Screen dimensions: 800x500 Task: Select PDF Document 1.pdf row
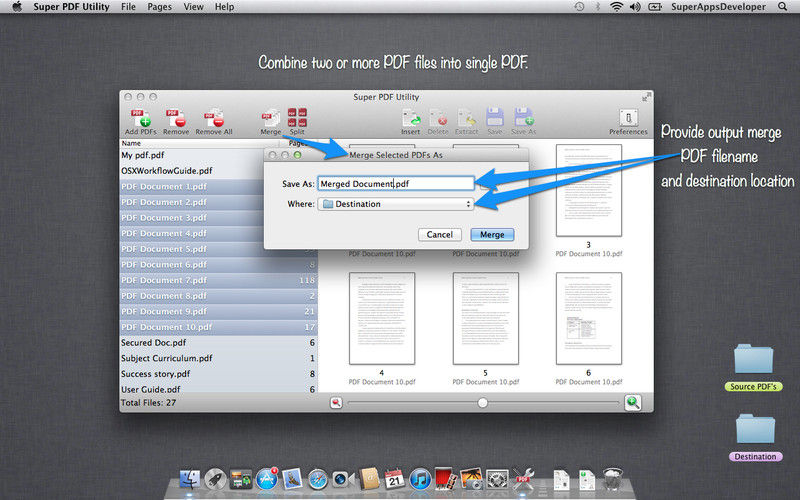pos(192,187)
